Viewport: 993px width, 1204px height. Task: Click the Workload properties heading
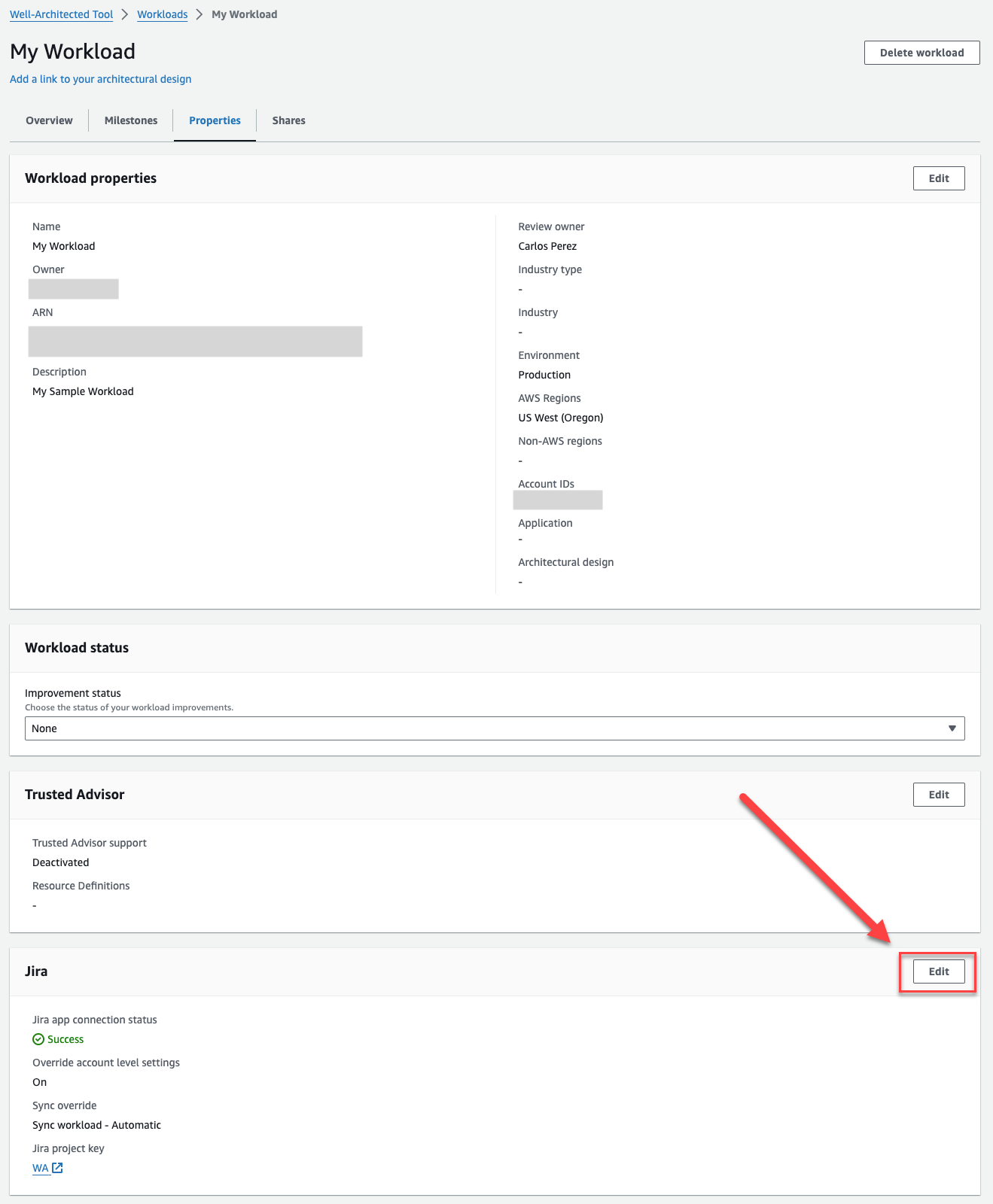(91, 178)
